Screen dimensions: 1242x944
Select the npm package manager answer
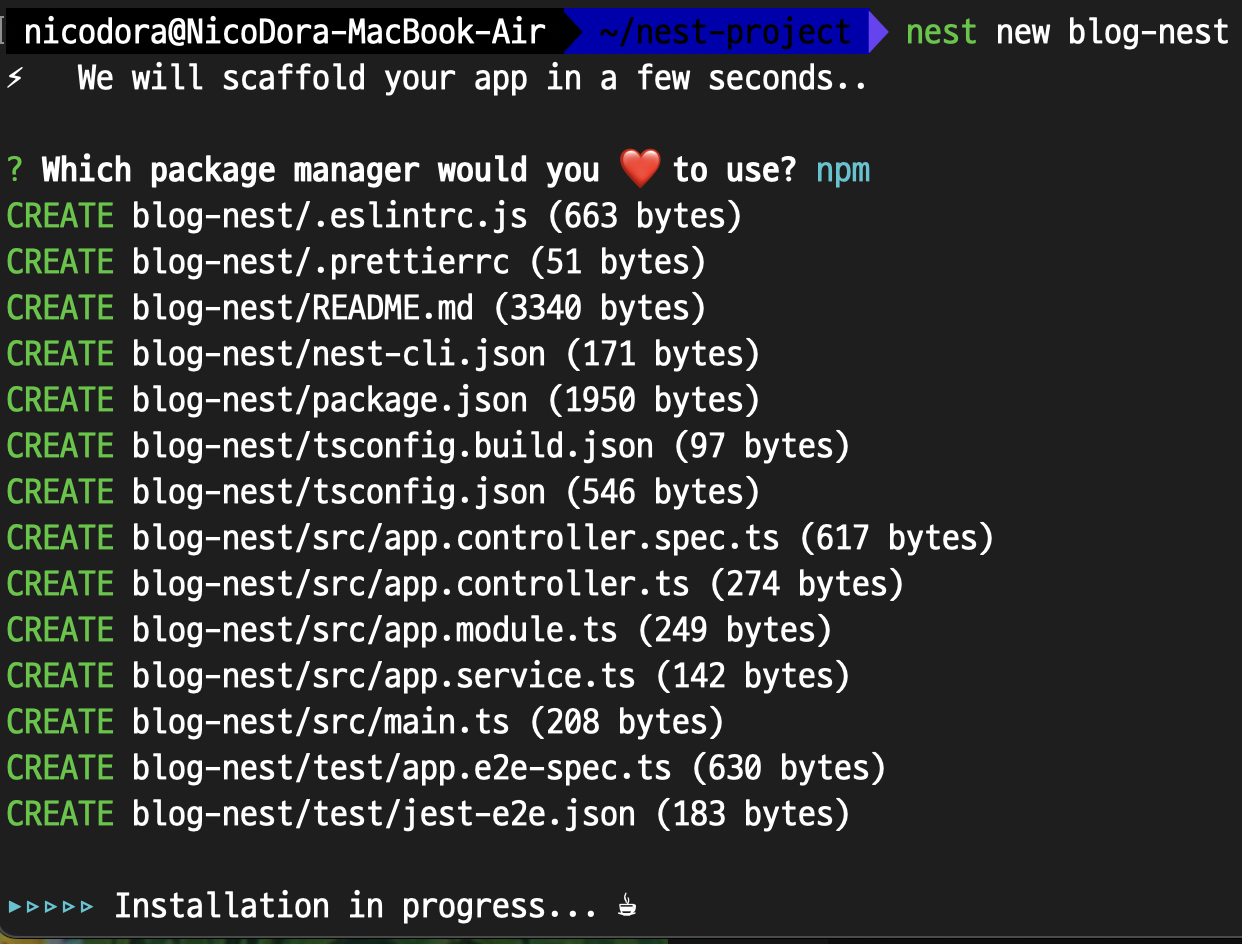click(x=843, y=170)
